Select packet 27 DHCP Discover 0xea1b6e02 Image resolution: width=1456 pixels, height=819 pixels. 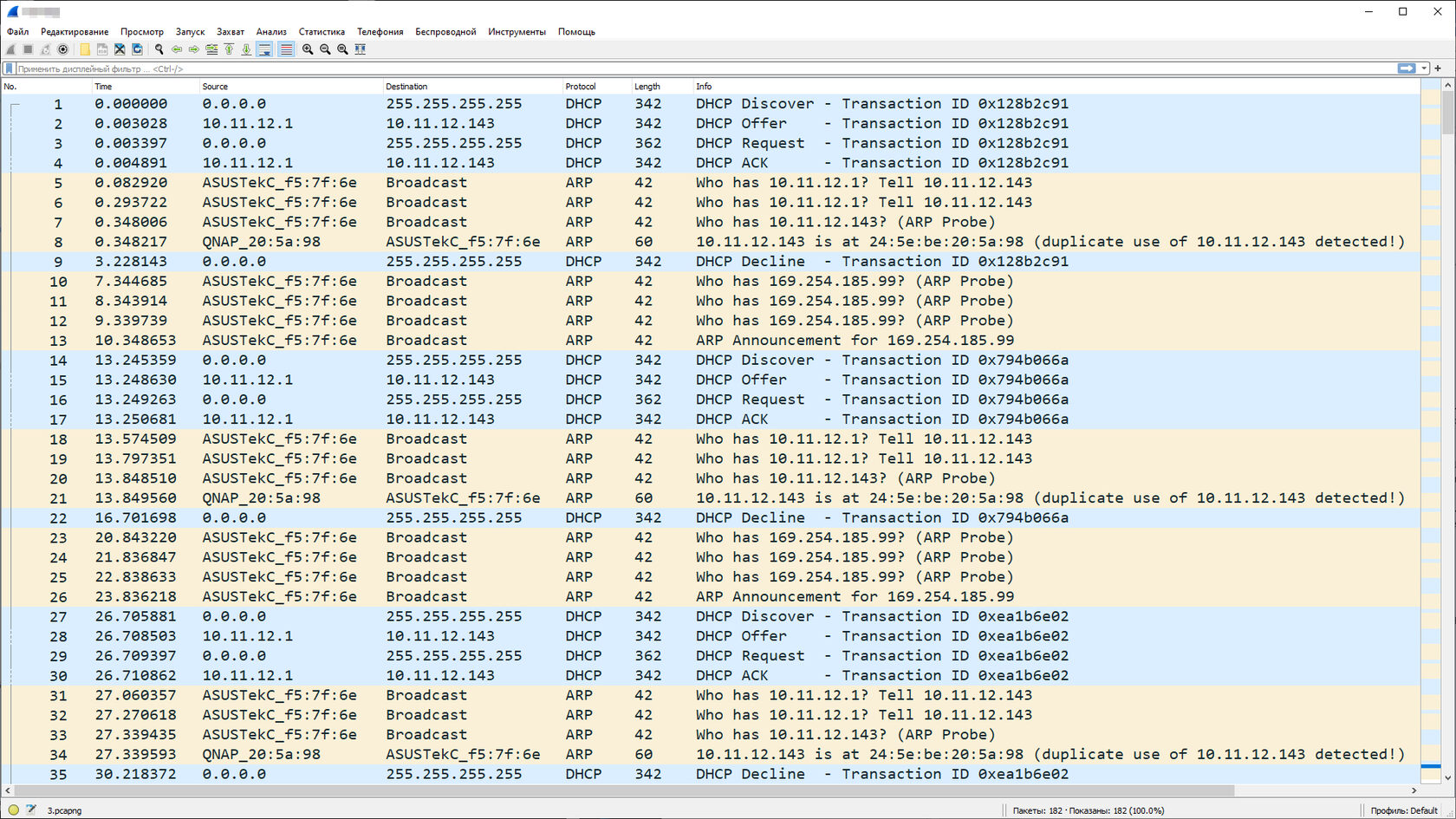click(711, 616)
